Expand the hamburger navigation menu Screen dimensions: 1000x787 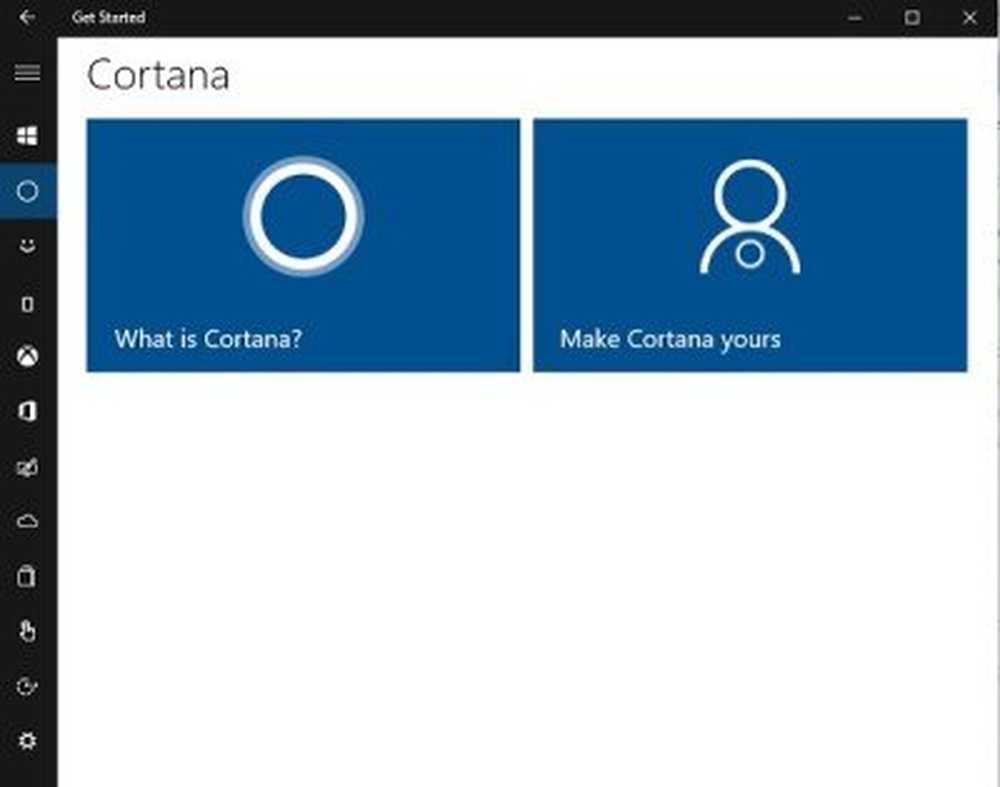(28, 73)
